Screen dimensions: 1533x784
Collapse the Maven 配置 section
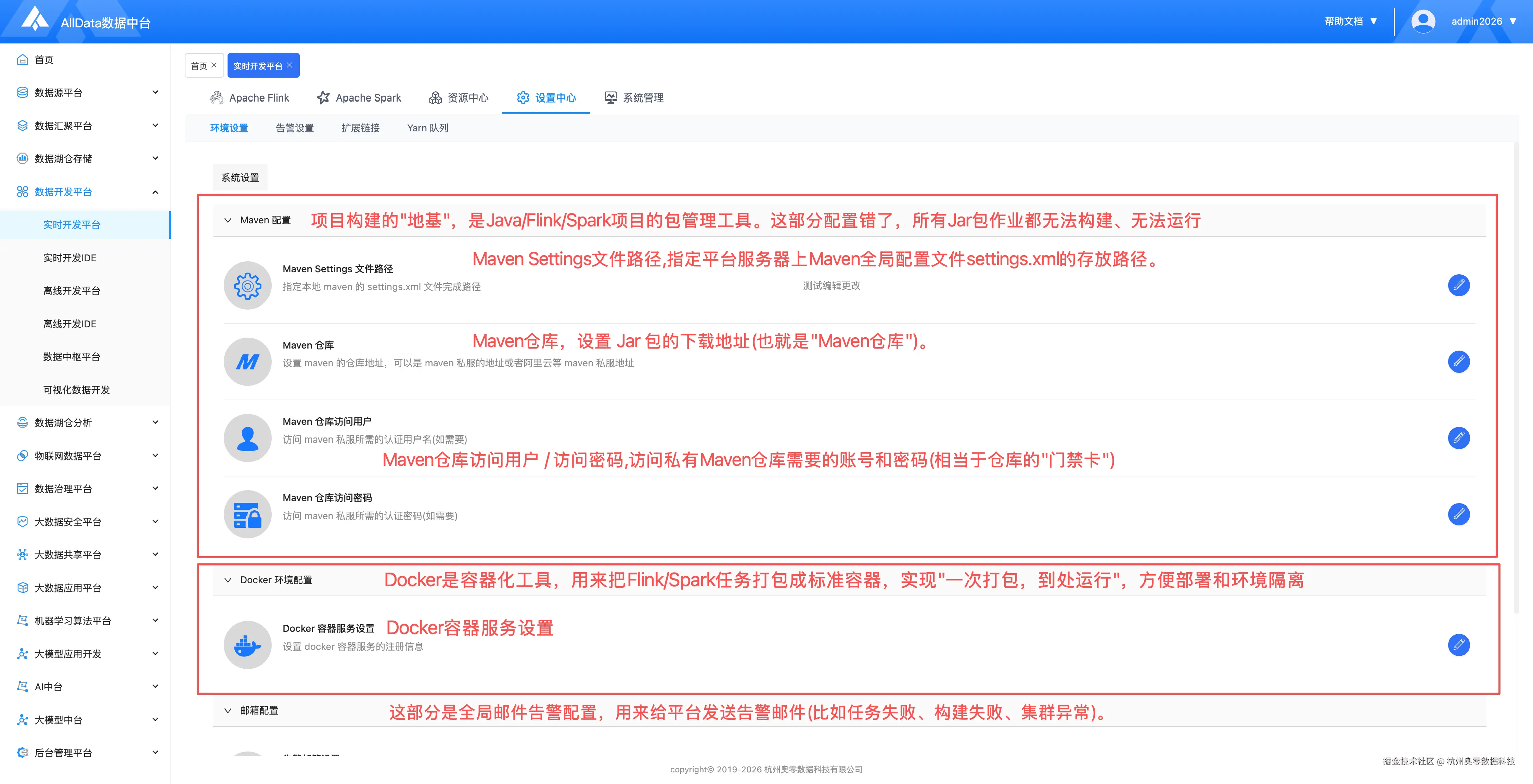click(x=228, y=220)
